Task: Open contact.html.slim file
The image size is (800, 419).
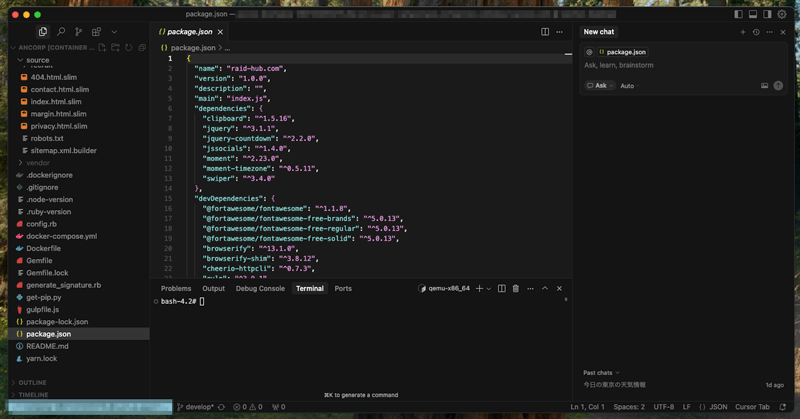Action: 60,89
